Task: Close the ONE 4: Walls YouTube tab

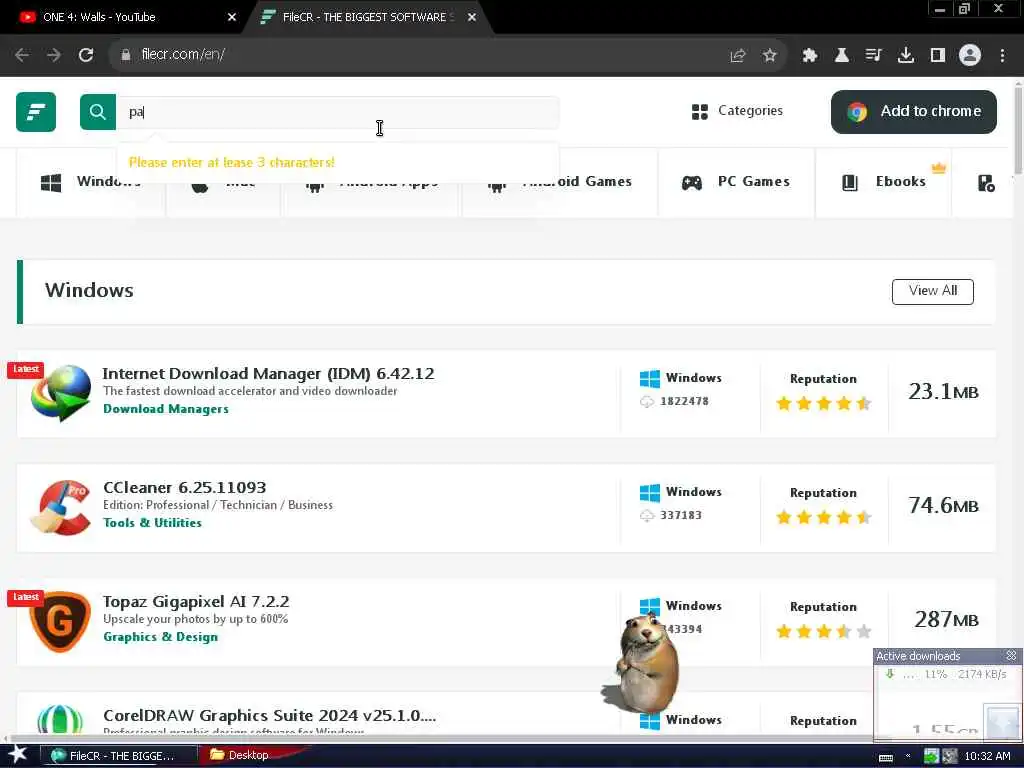Action: 232,18
